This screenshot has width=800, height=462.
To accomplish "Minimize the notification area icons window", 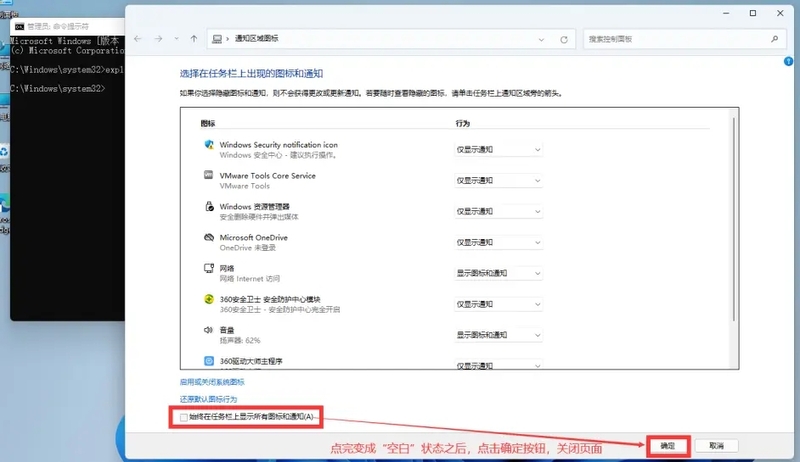I will click(726, 13).
